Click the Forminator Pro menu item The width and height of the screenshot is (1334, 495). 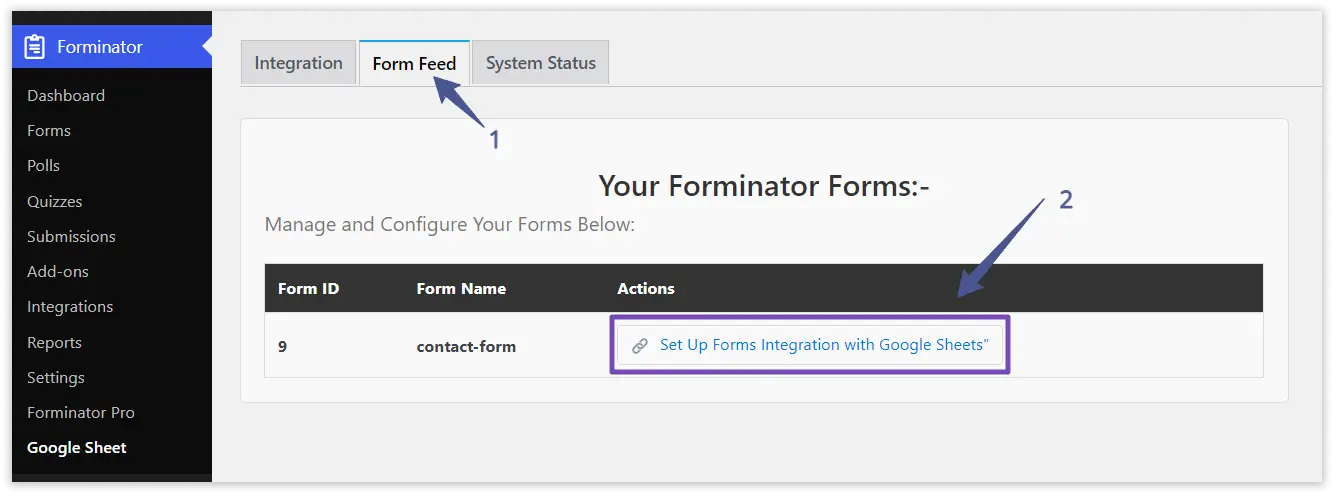(81, 413)
